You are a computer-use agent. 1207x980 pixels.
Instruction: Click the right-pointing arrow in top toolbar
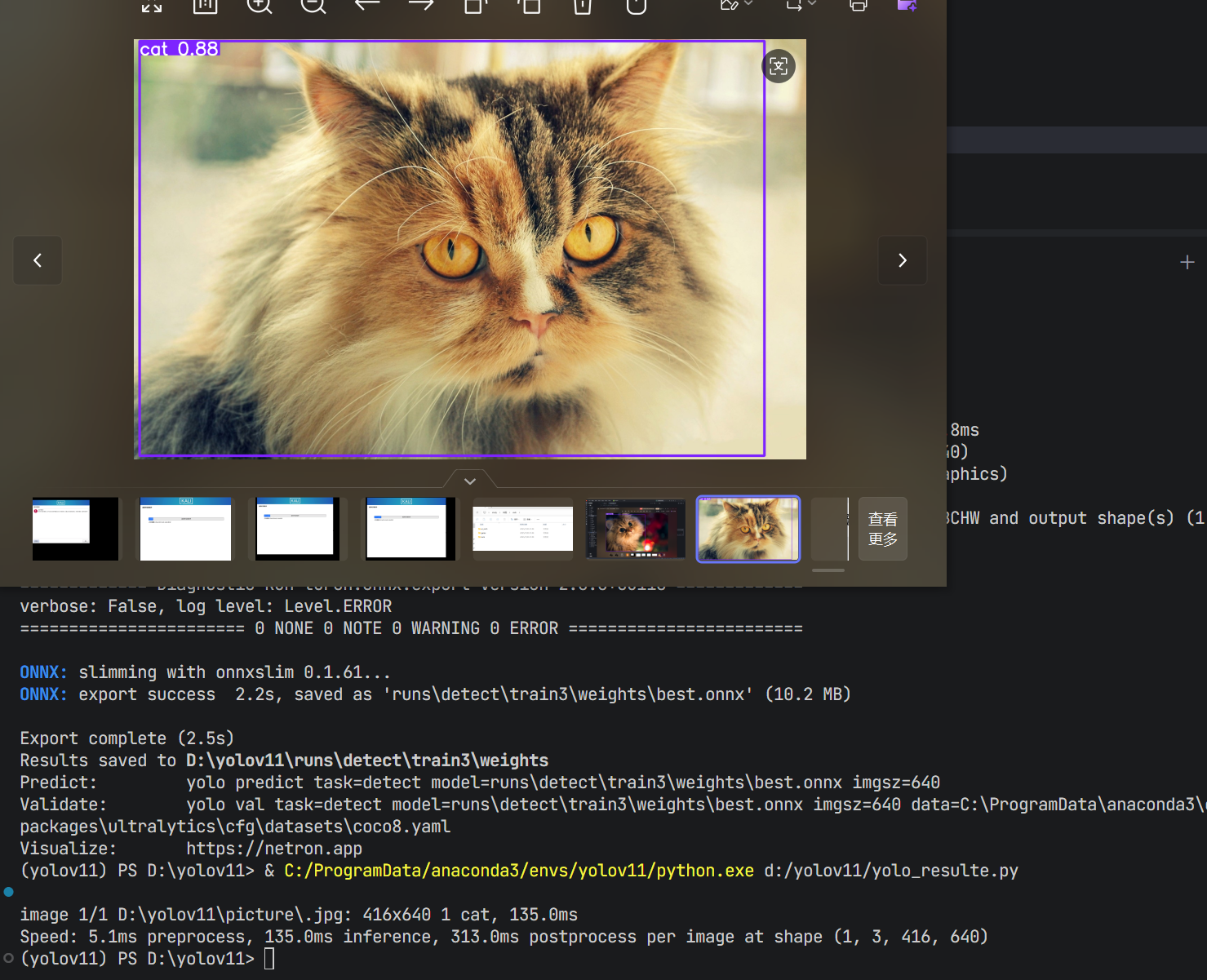pyautogui.click(x=421, y=4)
